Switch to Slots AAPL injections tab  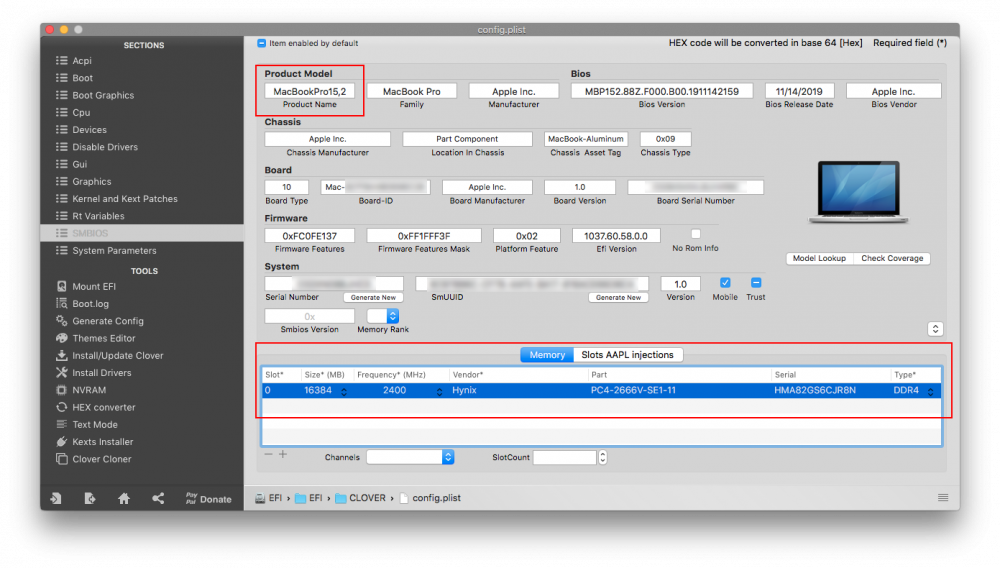pyautogui.click(x=628, y=354)
